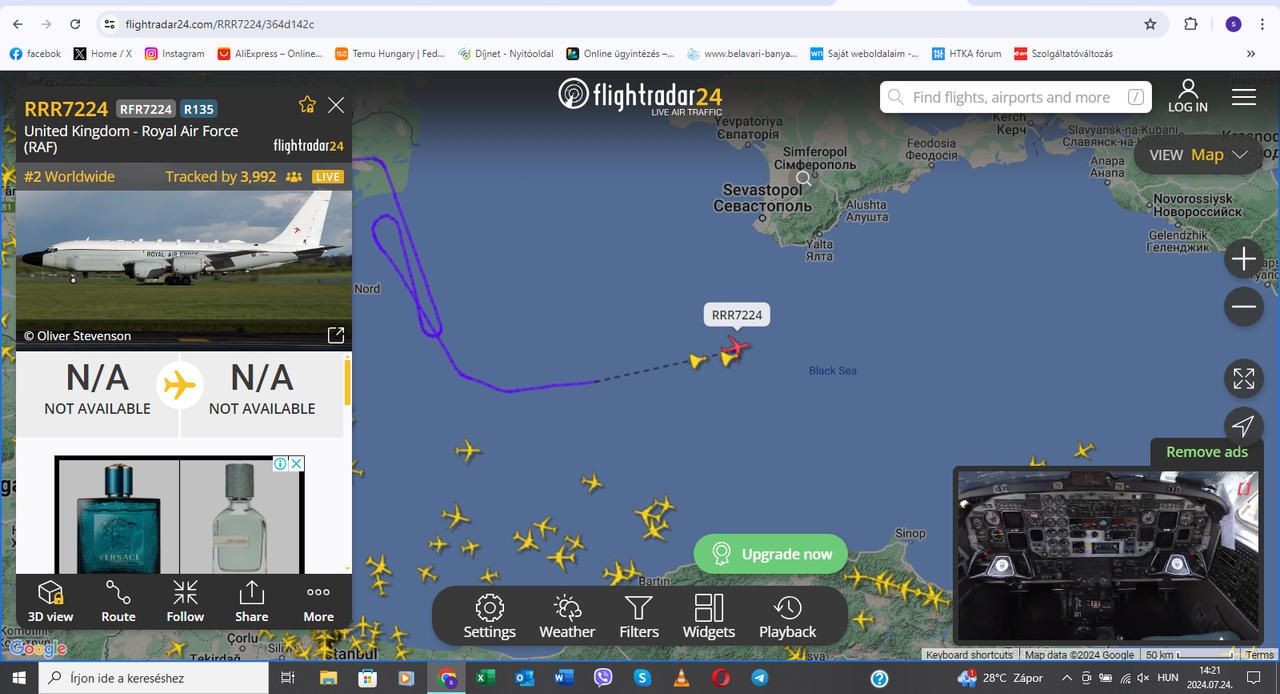
Task: Click the Follow aircraft button
Action: pos(185,601)
